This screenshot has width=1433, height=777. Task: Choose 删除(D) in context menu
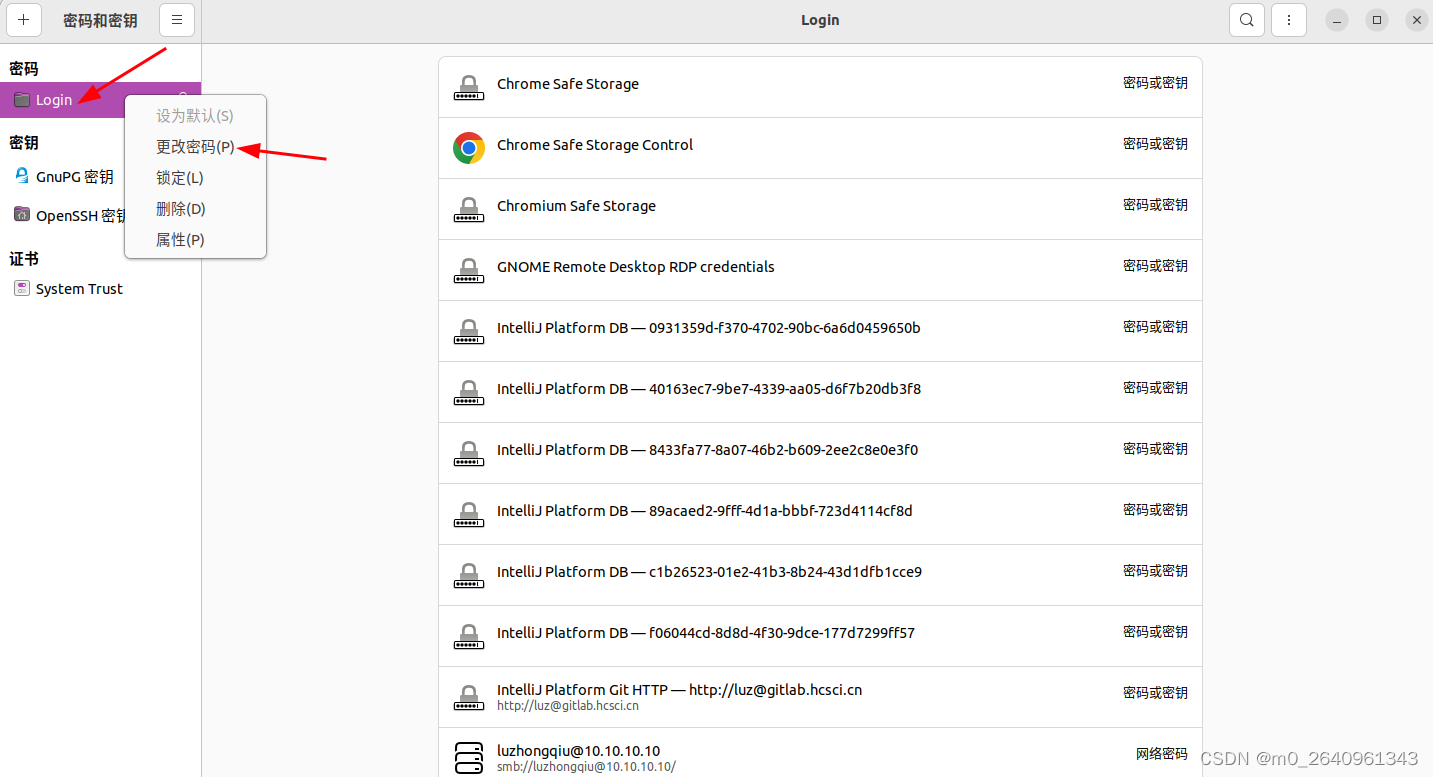tap(195, 209)
